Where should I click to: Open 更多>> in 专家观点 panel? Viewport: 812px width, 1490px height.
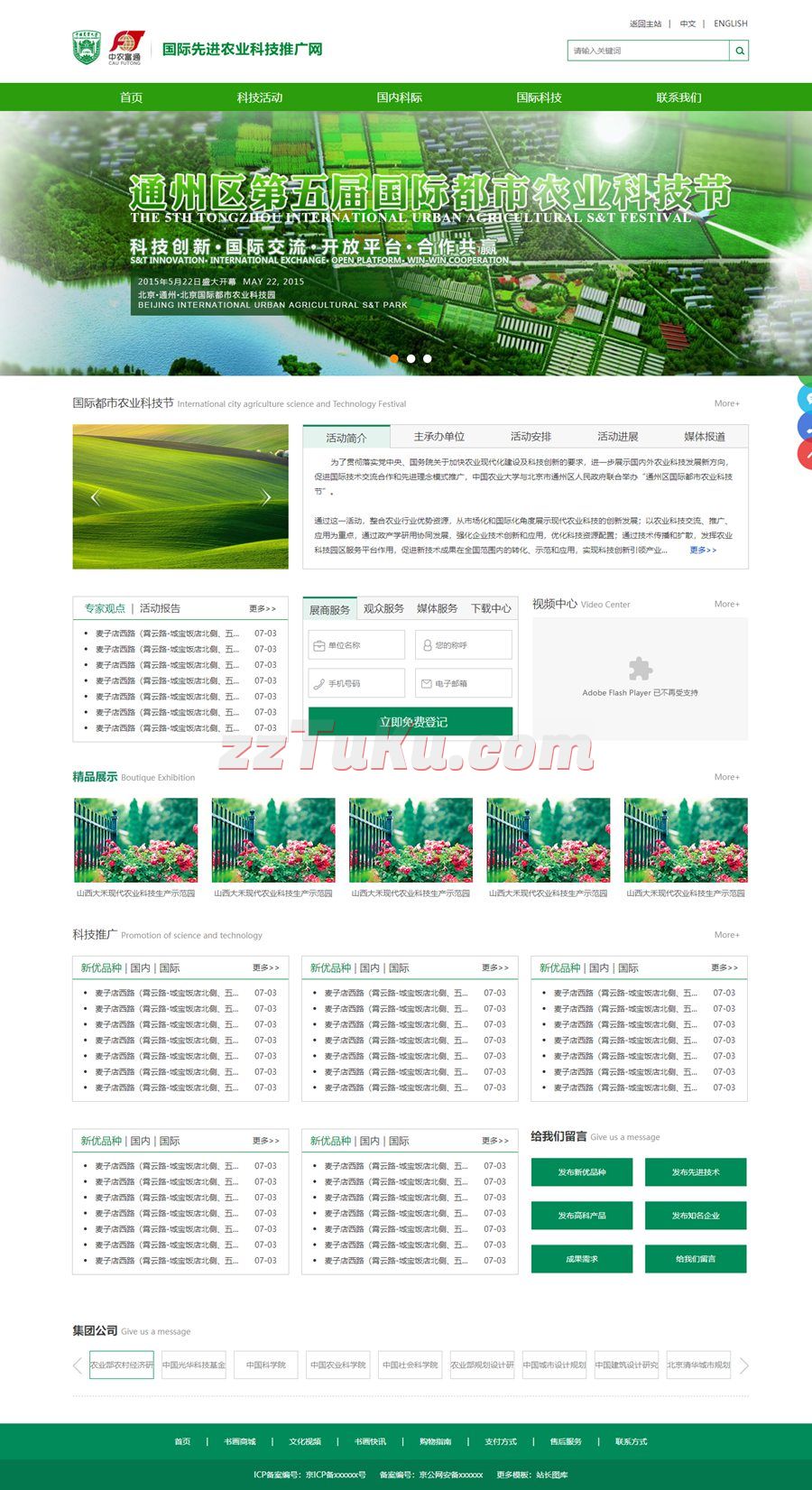pyautogui.click(x=263, y=608)
